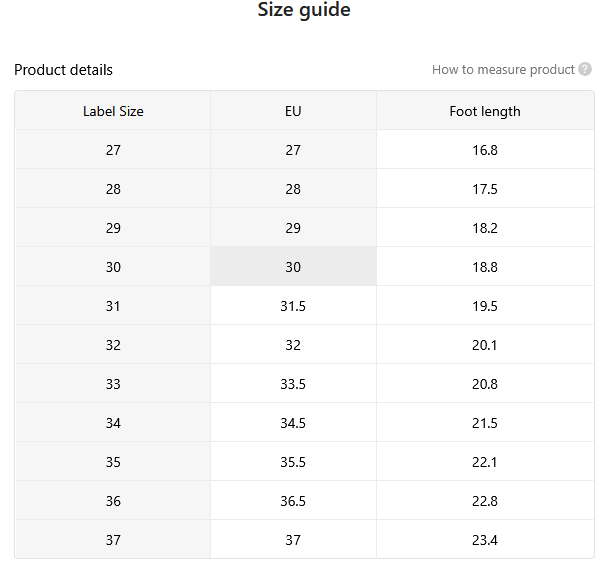Screen dimensions: 609x570
Task: Click the Size guide title
Action: click(x=304, y=10)
